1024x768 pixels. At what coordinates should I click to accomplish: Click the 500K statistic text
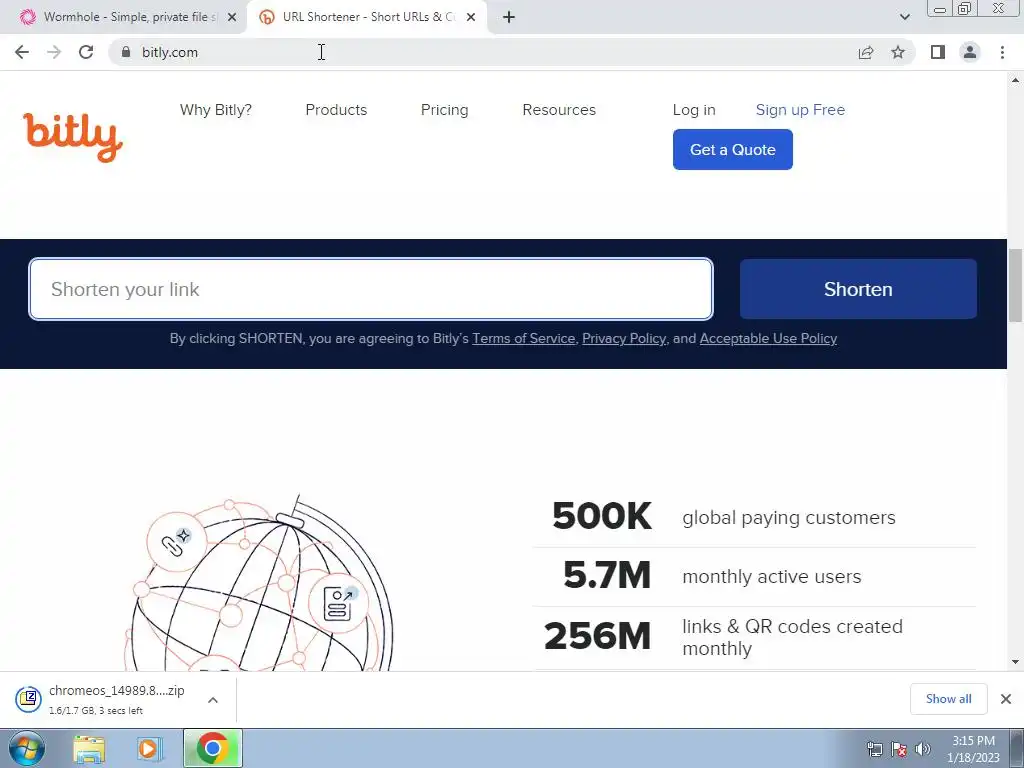tap(601, 517)
